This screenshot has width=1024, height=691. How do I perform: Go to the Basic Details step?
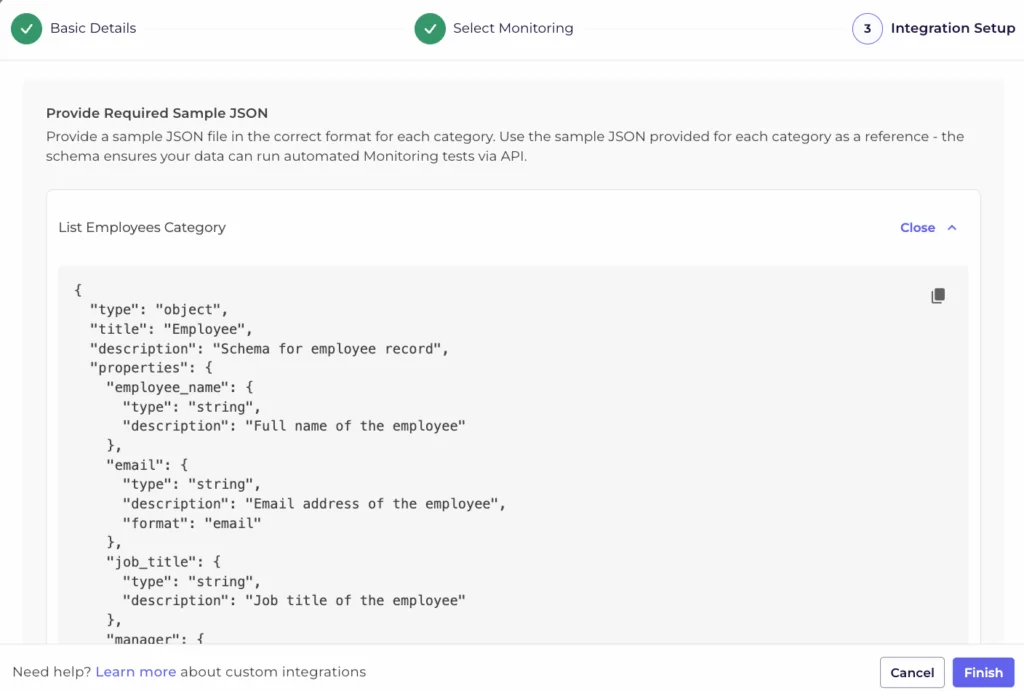pos(93,29)
